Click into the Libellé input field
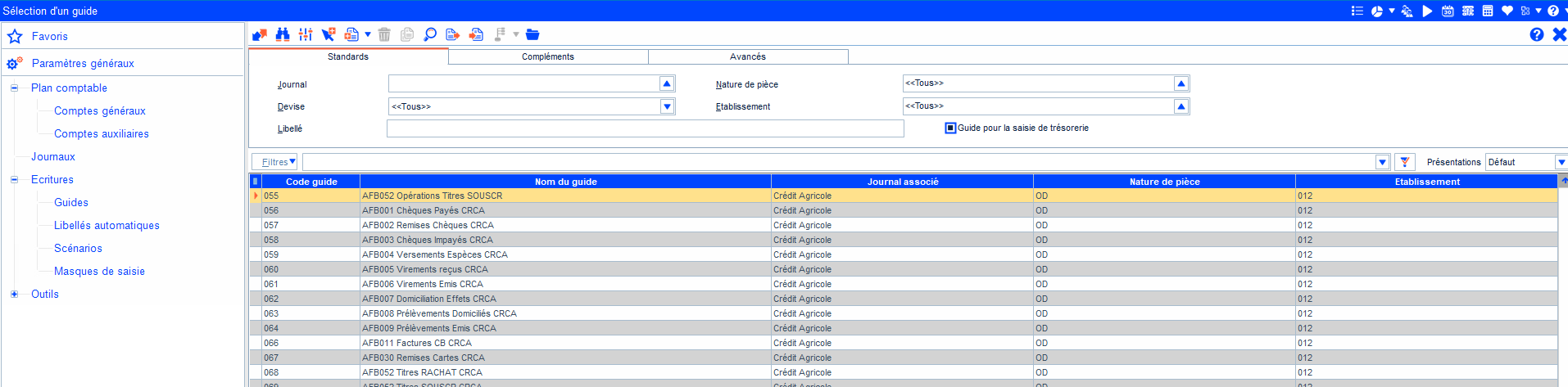The width and height of the screenshot is (1568, 387). tap(645, 128)
